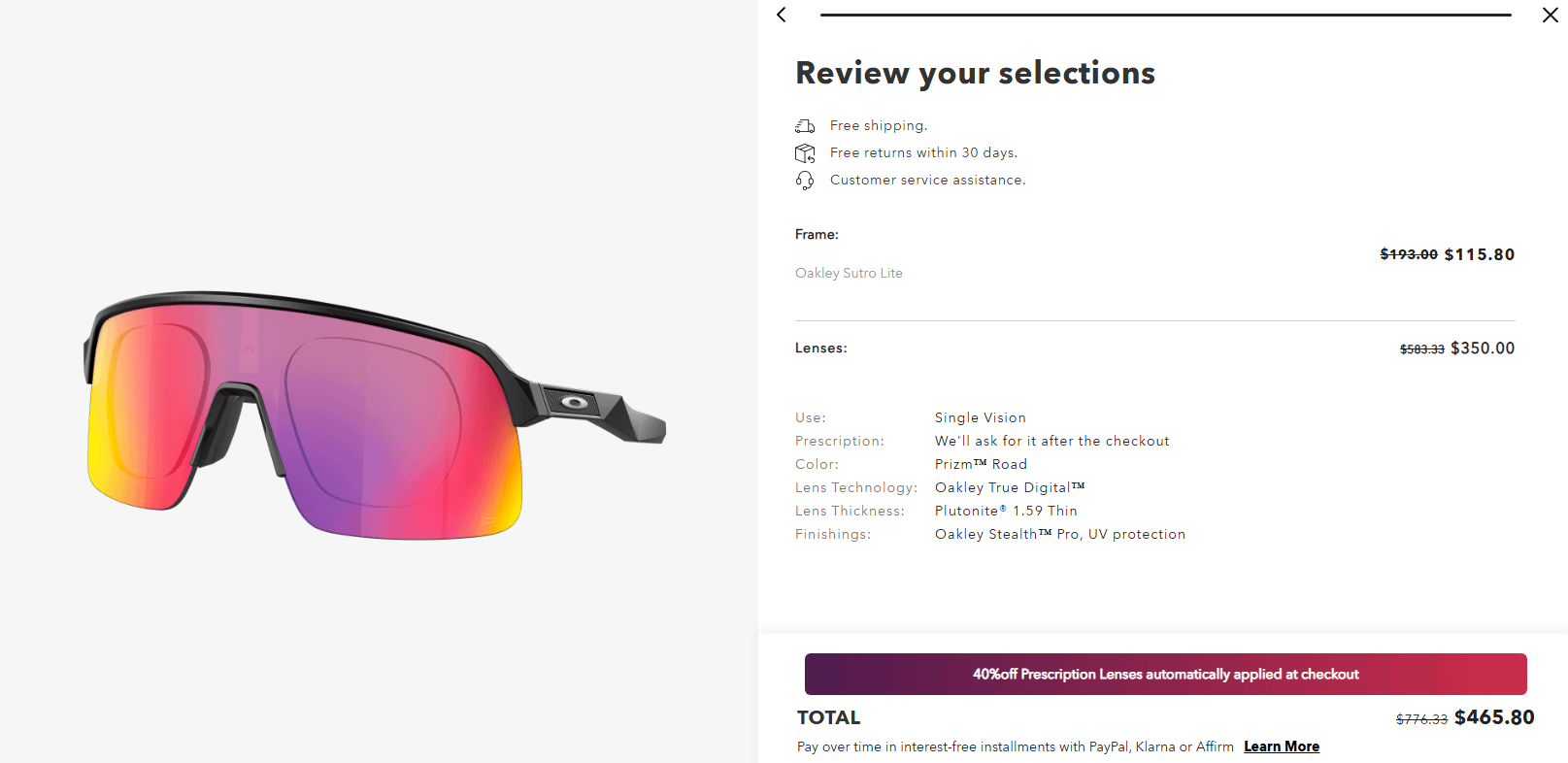Click the Oakley logo on the sunglasses temple
The height and width of the screenshot is (763, 1568).
[575, 402]
